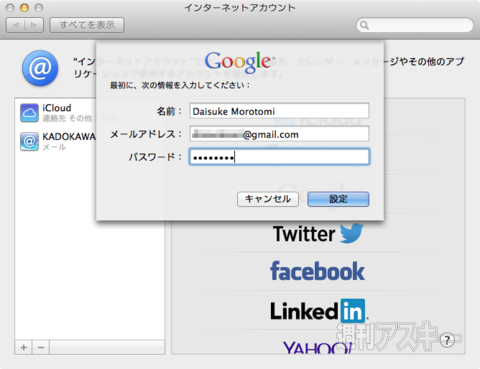Click the toolbar search field
Screen dimensions: 480x369
[x=415, y=25]
